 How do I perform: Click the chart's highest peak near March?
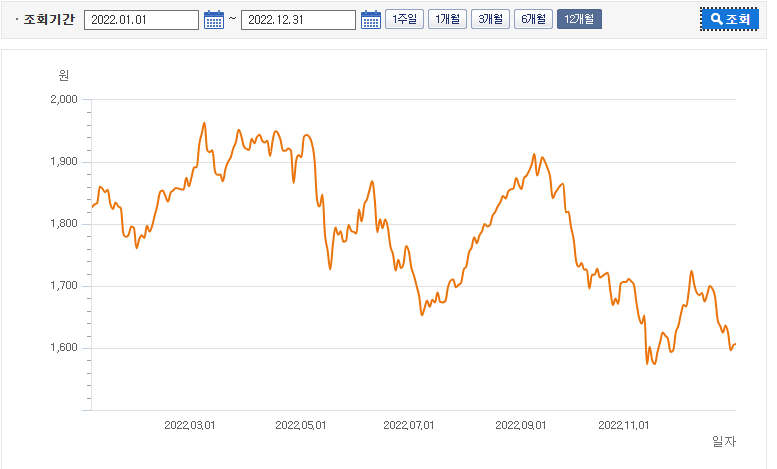(204, 123)
